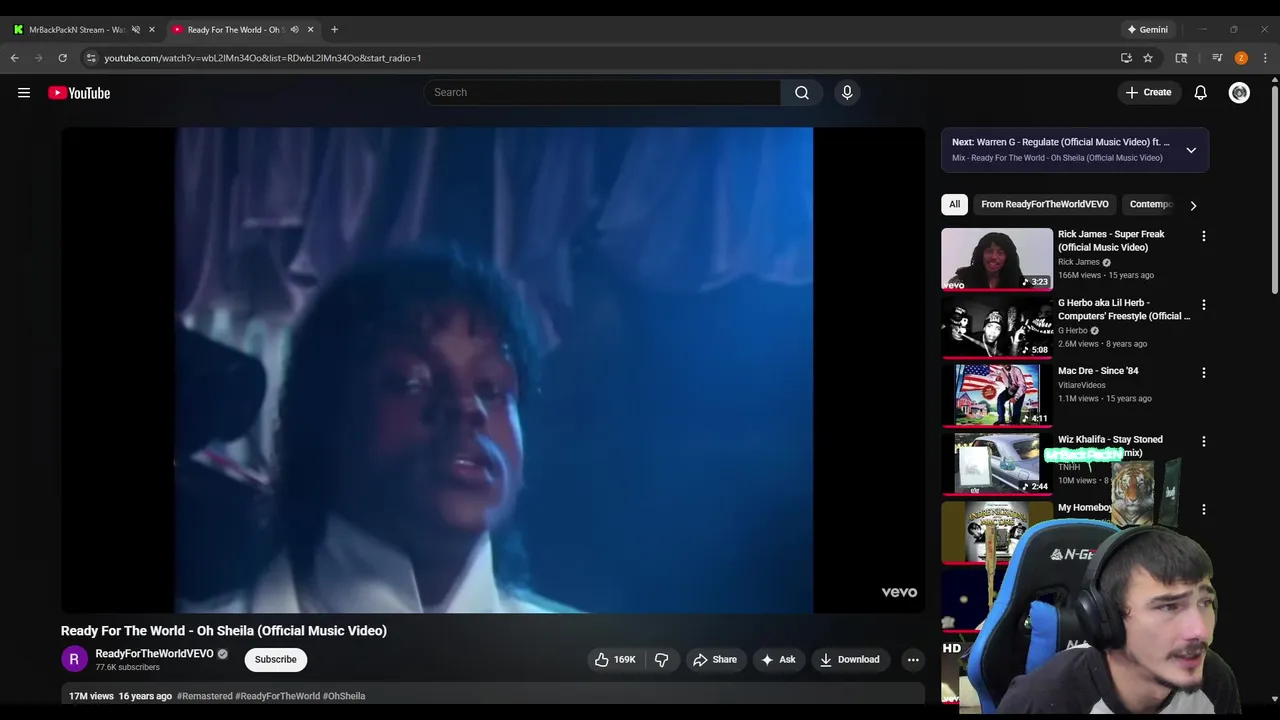View site information icon in address bar

tap(91, 58)
